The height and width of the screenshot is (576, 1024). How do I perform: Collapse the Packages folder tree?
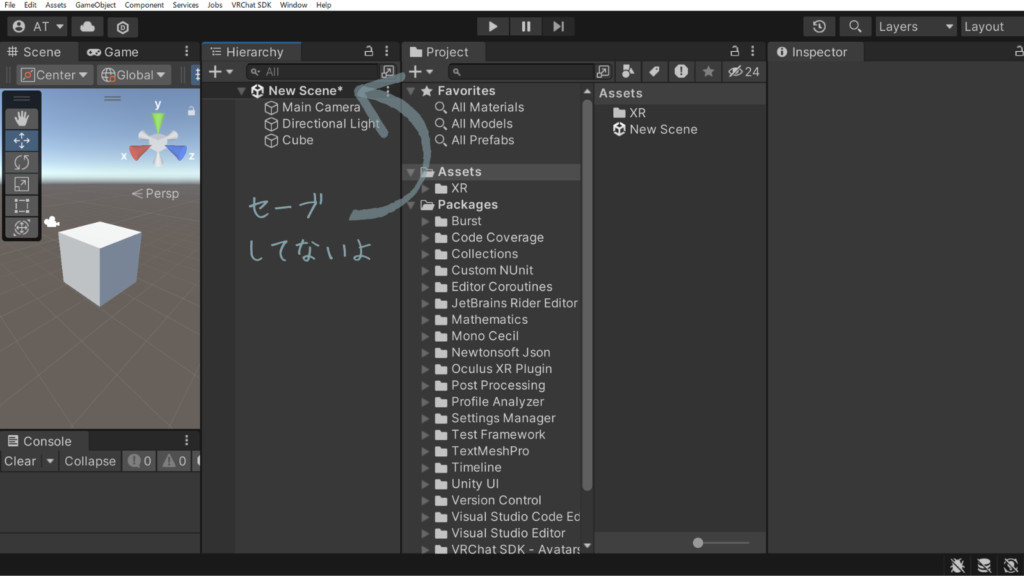click(x=412, y=205)
